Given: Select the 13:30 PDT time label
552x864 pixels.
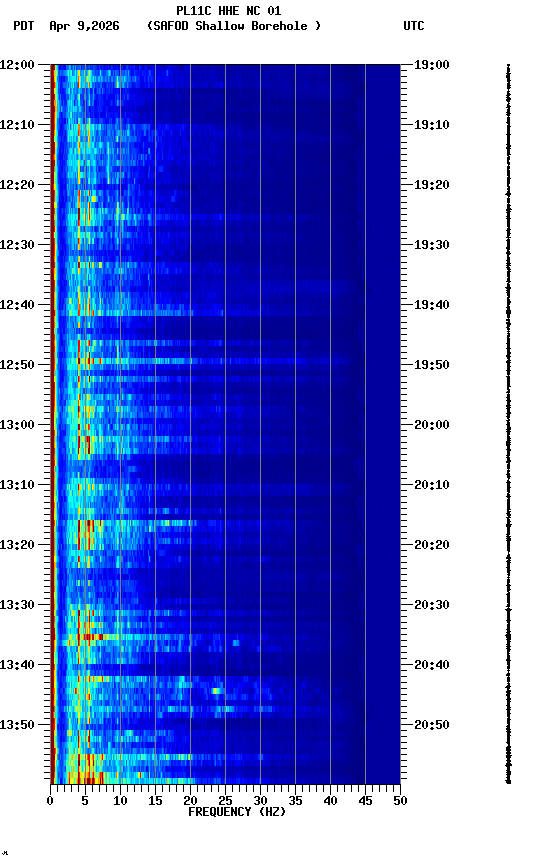Looking at the screenshot, I should 17,606.
